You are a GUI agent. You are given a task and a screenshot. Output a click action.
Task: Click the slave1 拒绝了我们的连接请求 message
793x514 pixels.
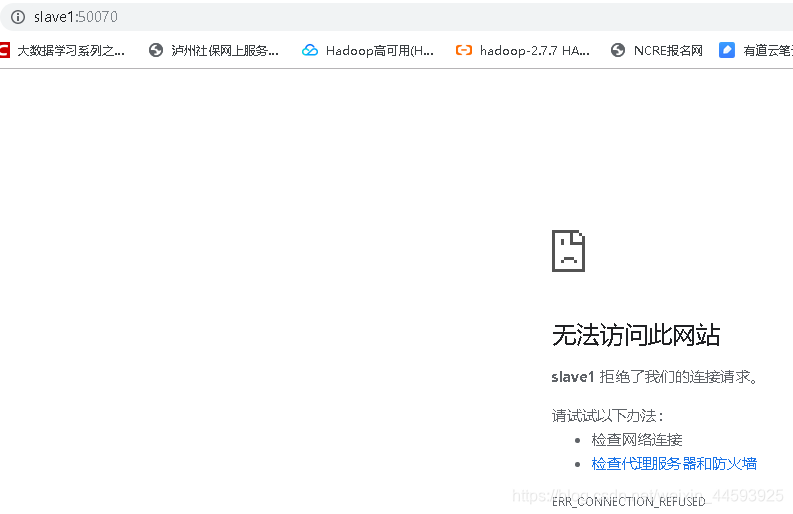click(655, 377)
